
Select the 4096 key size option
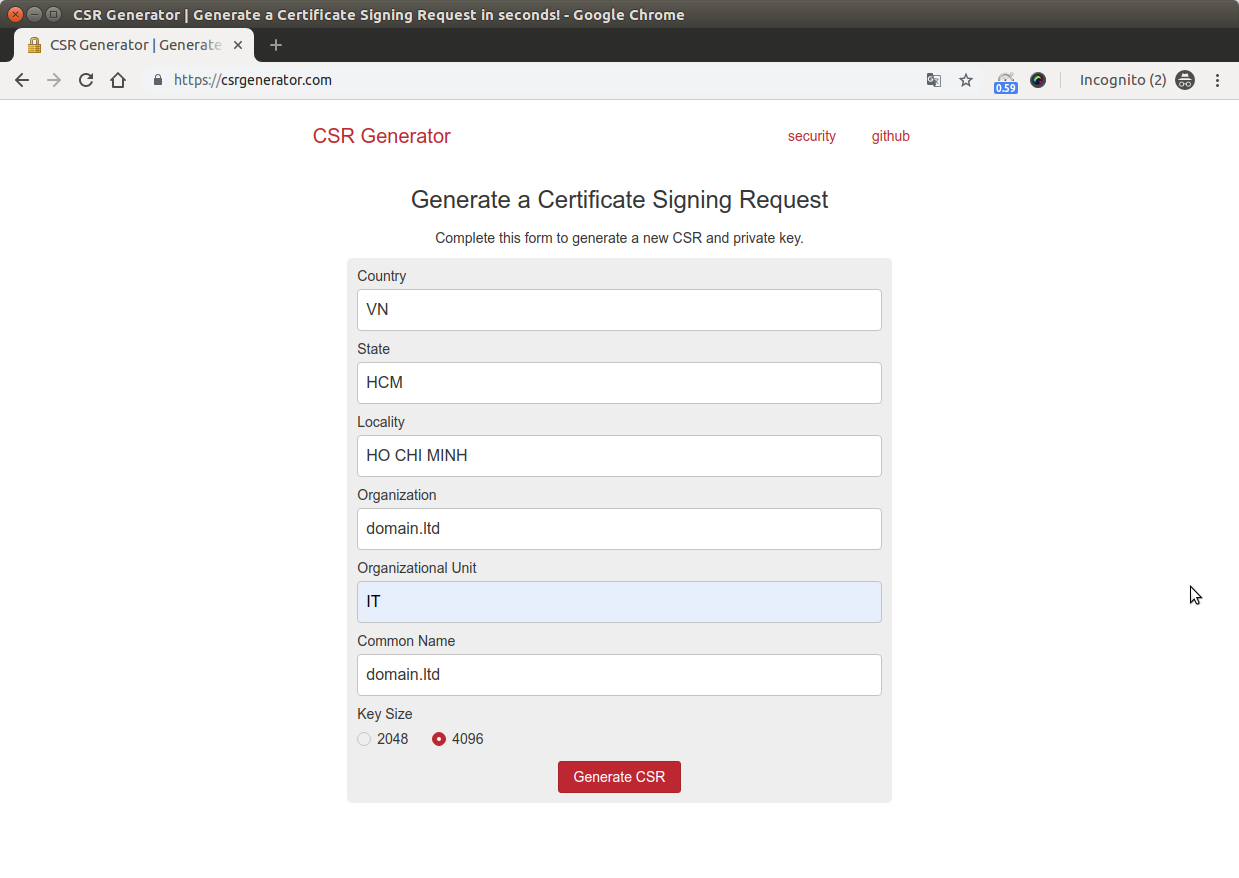coord(437,739)
